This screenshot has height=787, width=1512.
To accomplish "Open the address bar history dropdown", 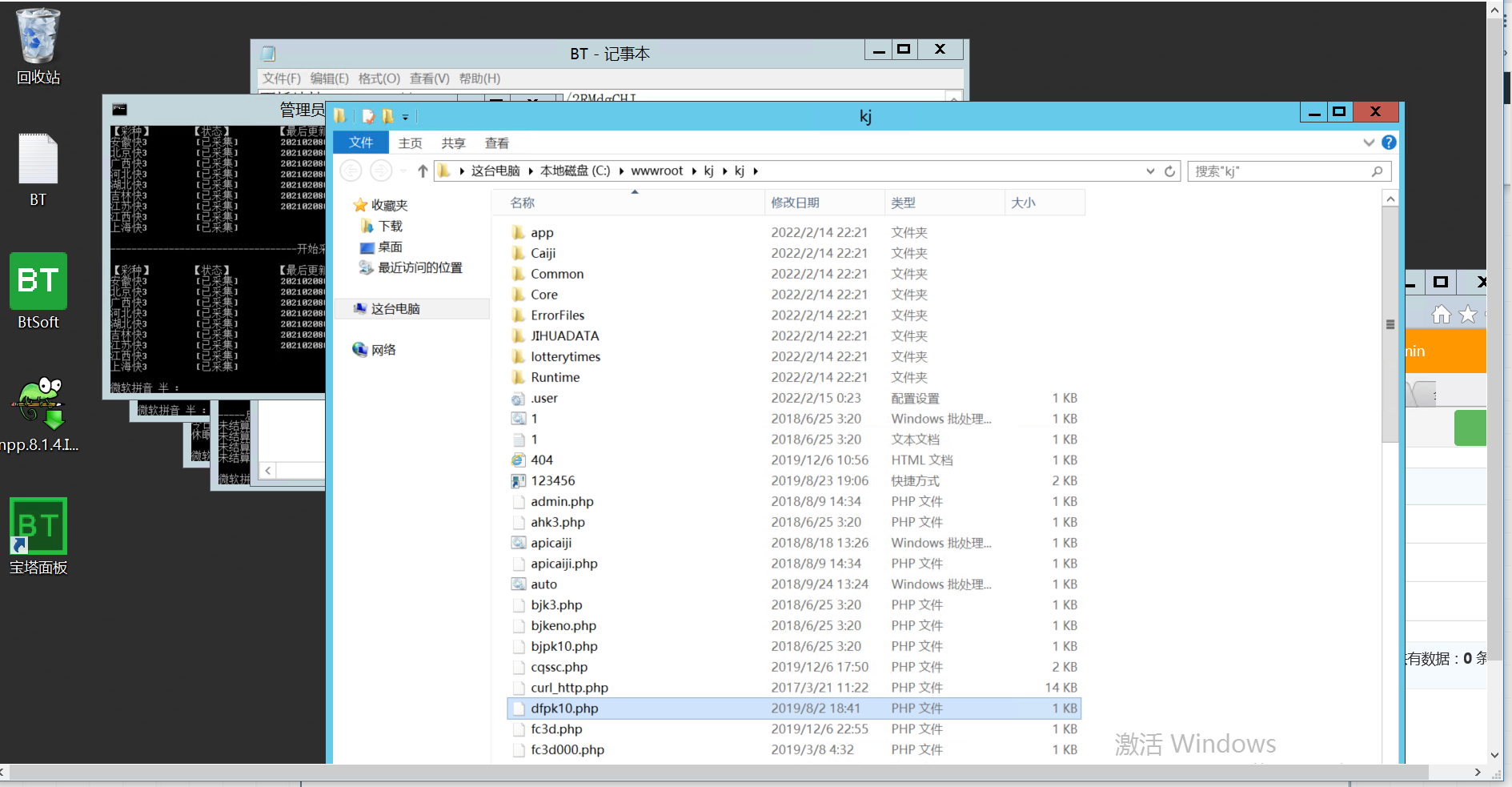I will pyautogui.click(x=1151, y=171).
